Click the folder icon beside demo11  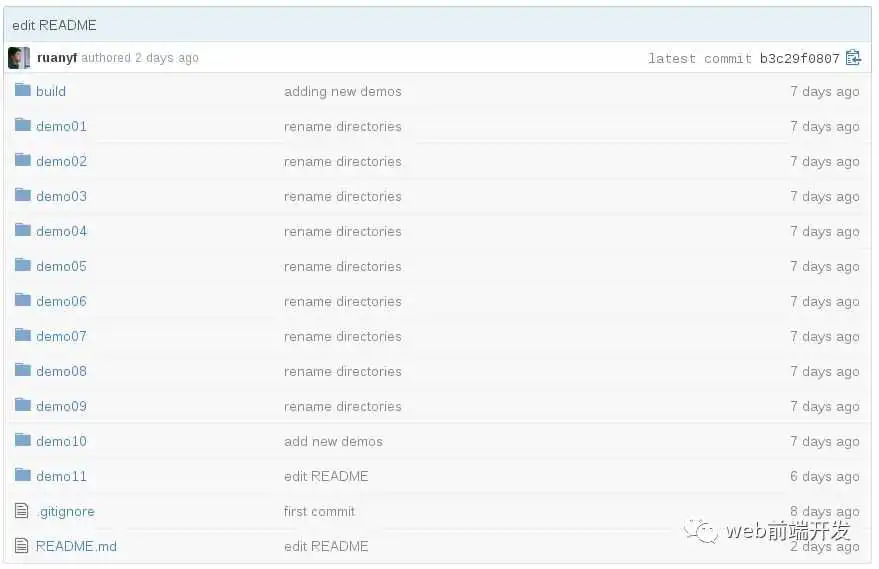[23, 475]
